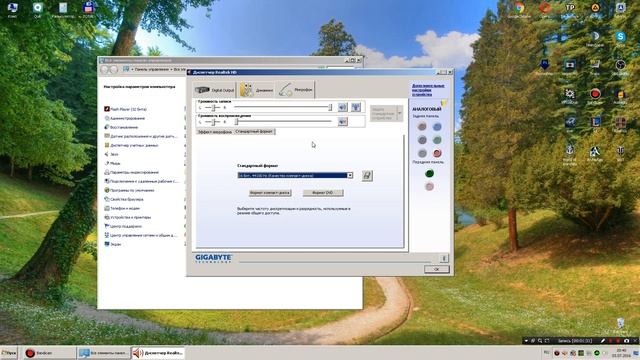
Task: Click the restore-defaults icon beside format dropdown
Action: click(x=367, y=176)
